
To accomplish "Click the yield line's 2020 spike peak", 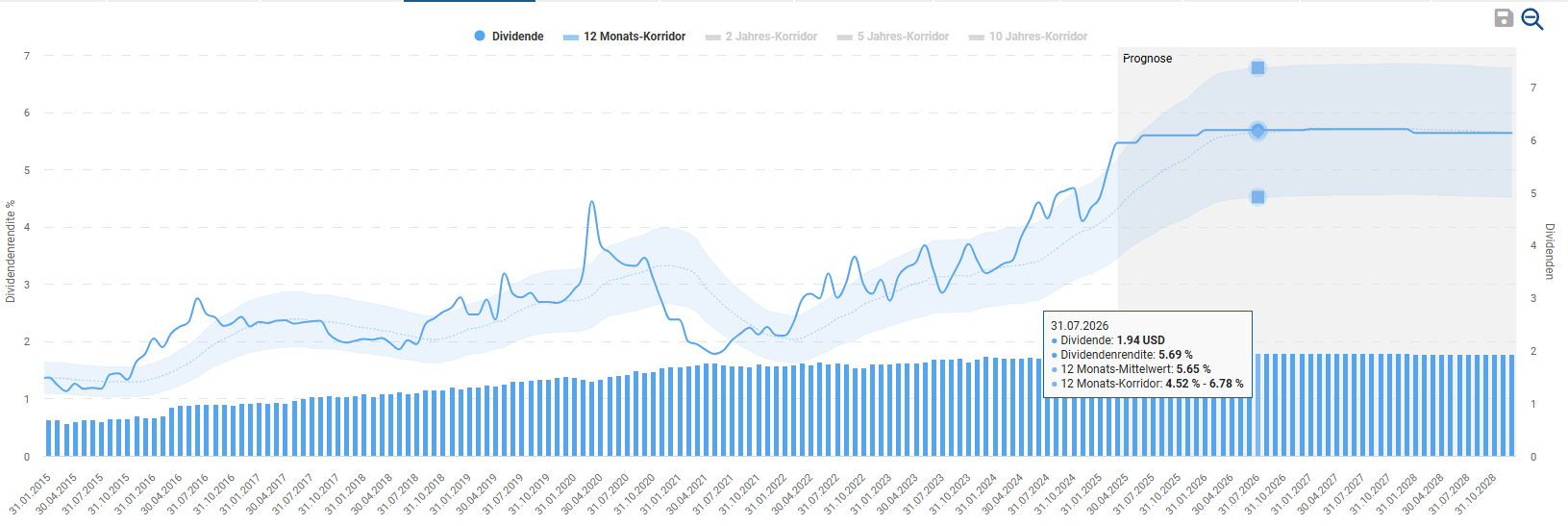I will [x=591, y=202].
